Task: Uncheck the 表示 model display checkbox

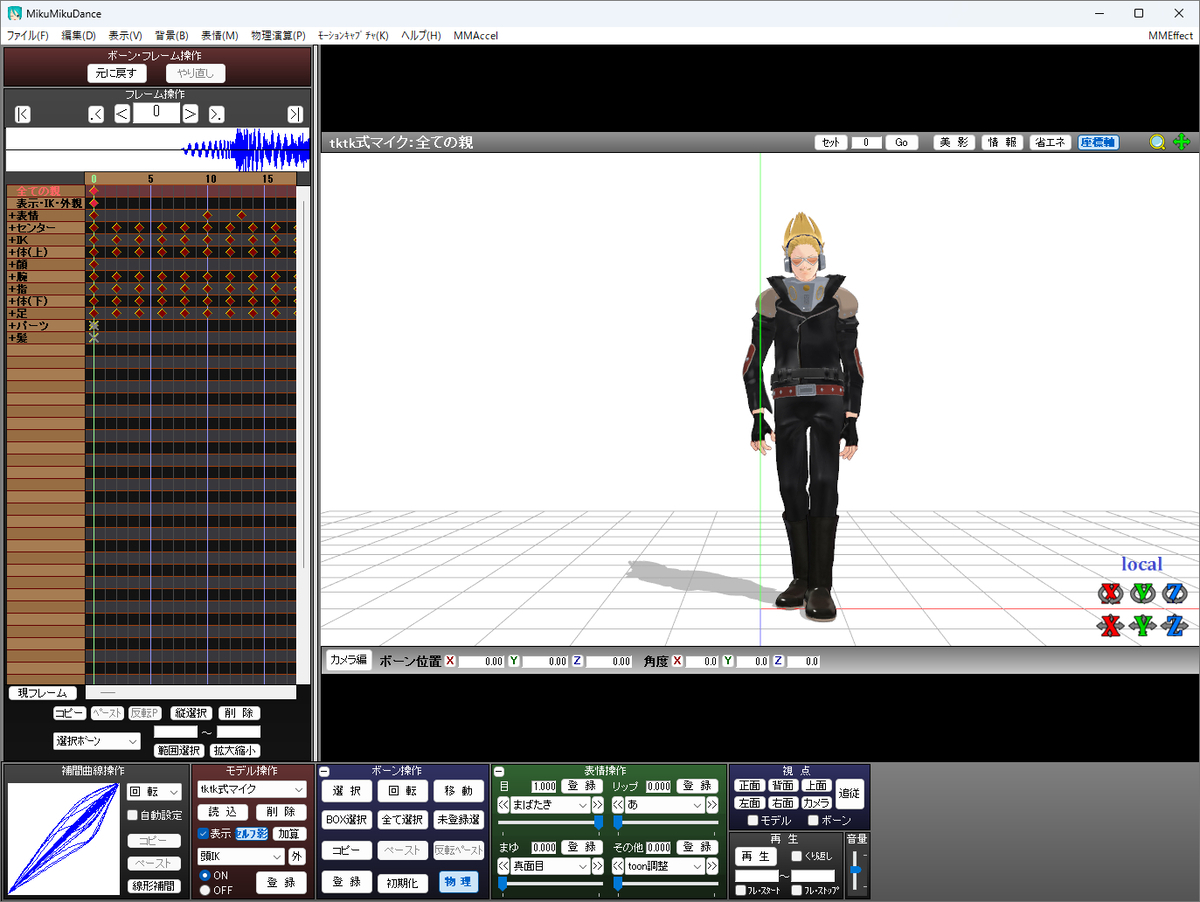Action: 203,834
